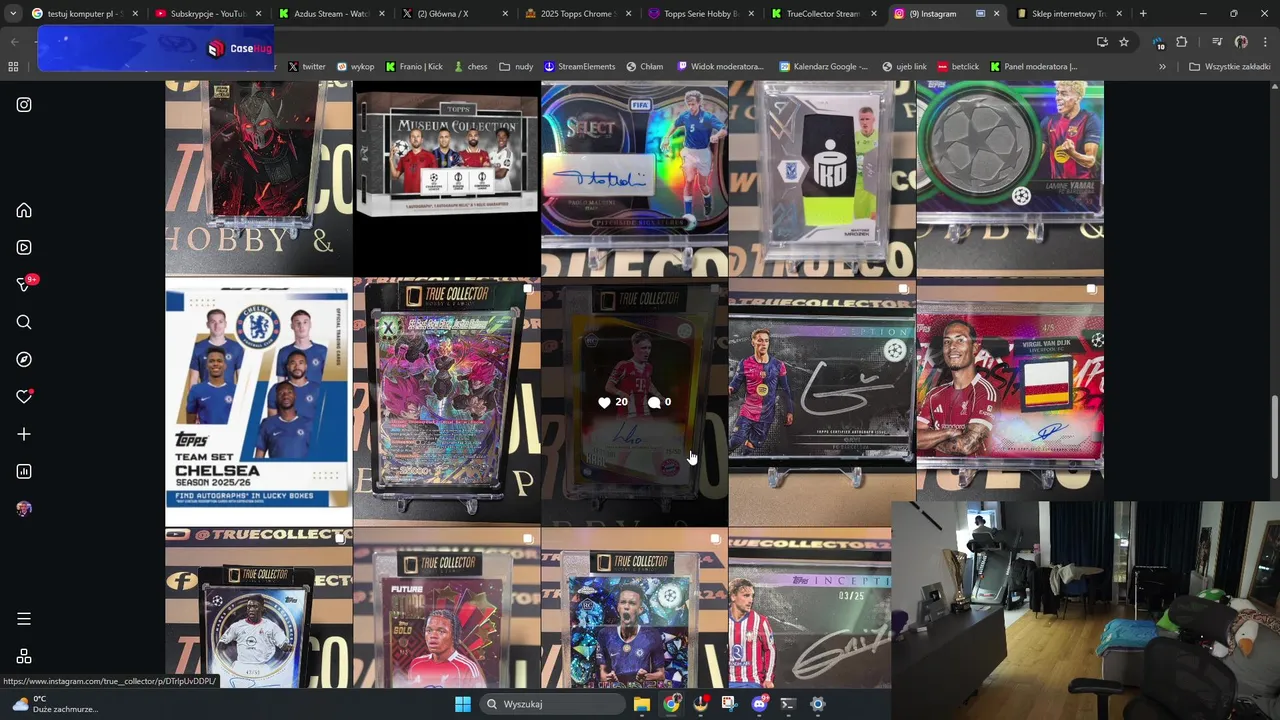This screenshot has height=720, width=1280.
Task: Open the nudy bookmarks folder
Action: click(516, 67)
